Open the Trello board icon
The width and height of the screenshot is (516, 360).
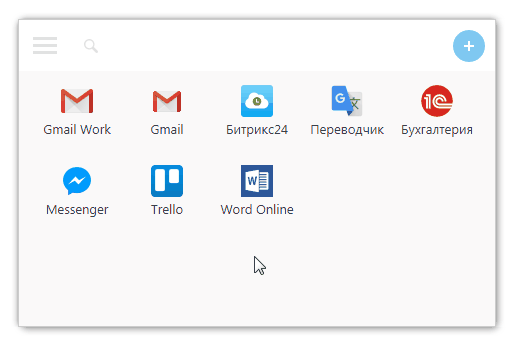coord(167,181)
